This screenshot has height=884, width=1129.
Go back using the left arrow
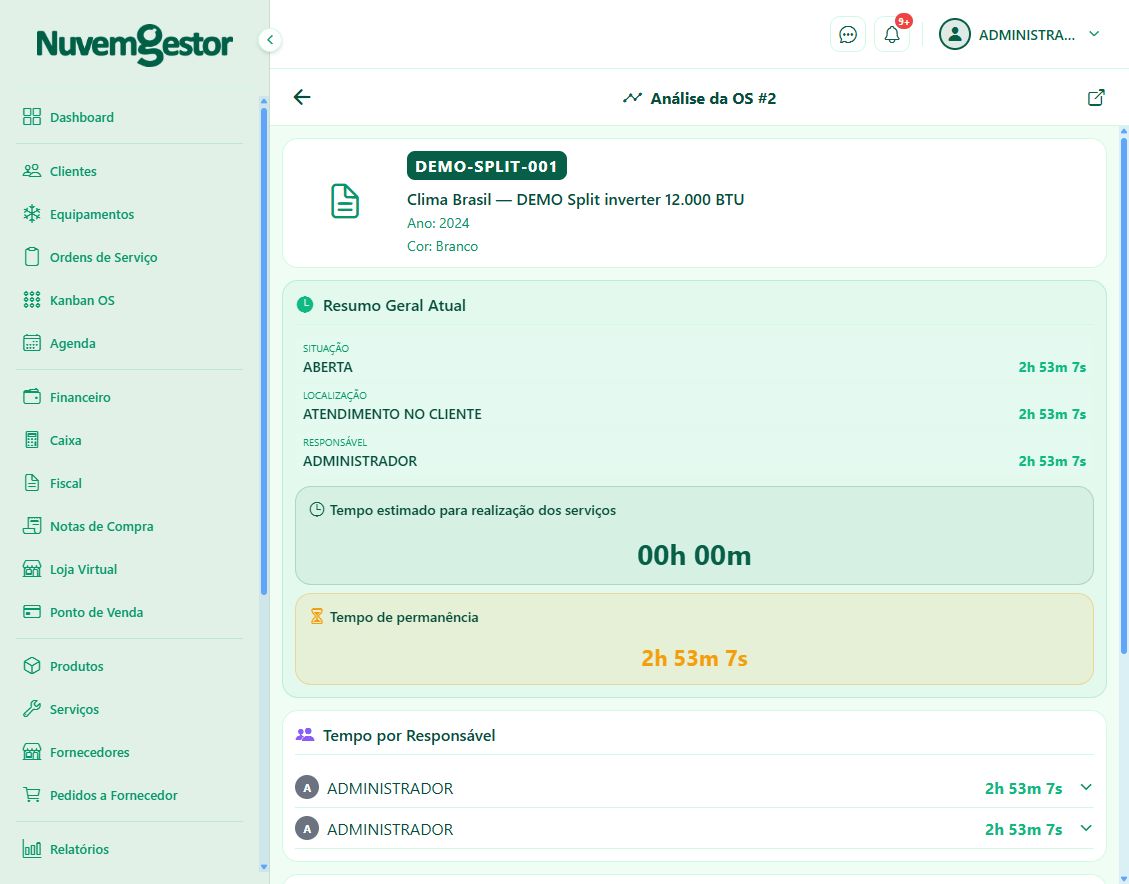tap(302, 97)
